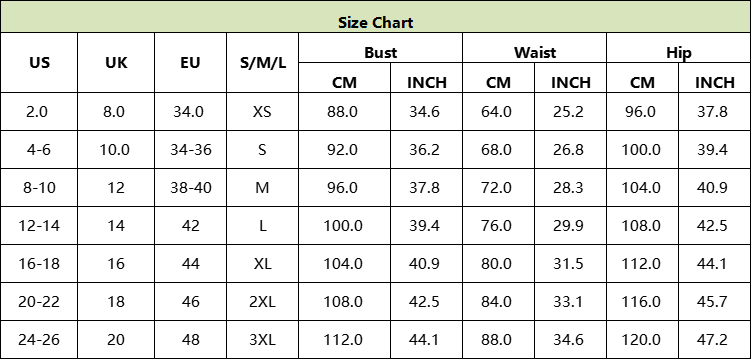Screen dimensions: 752x360
Task: Click the UK size 10.0 cell
Action: (x=116, y=150)
